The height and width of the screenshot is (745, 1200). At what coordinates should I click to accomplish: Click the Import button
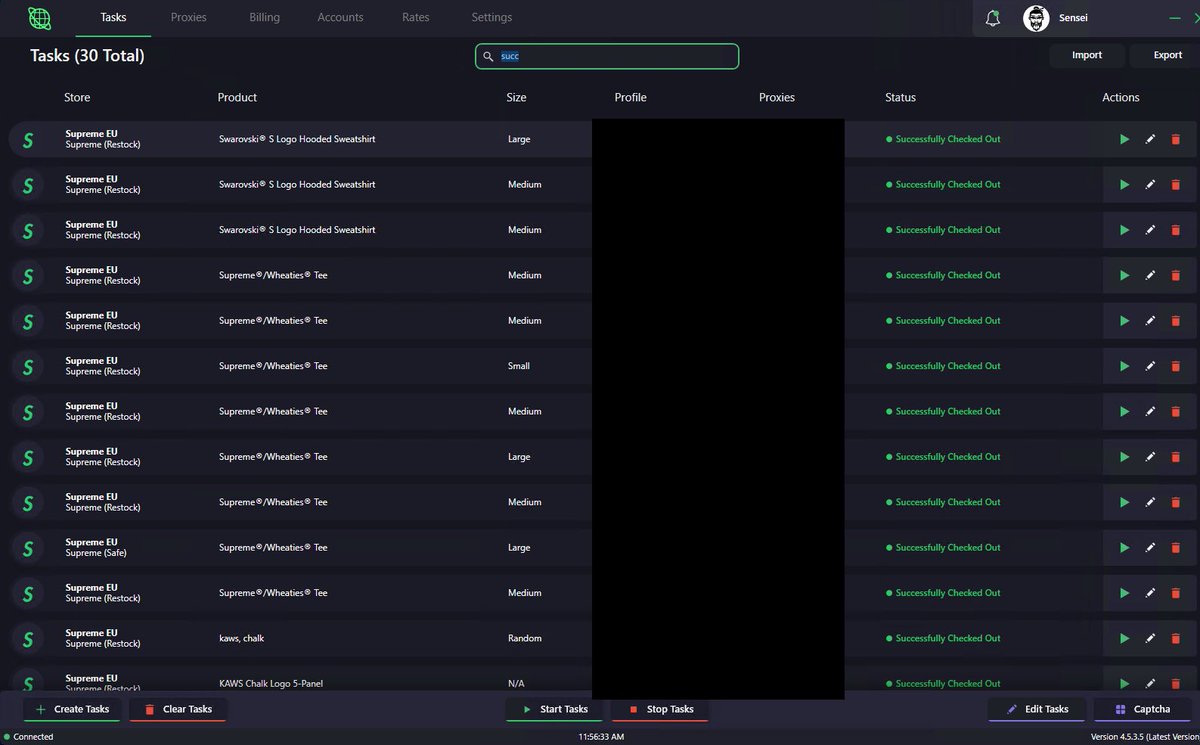(1087, 56)
